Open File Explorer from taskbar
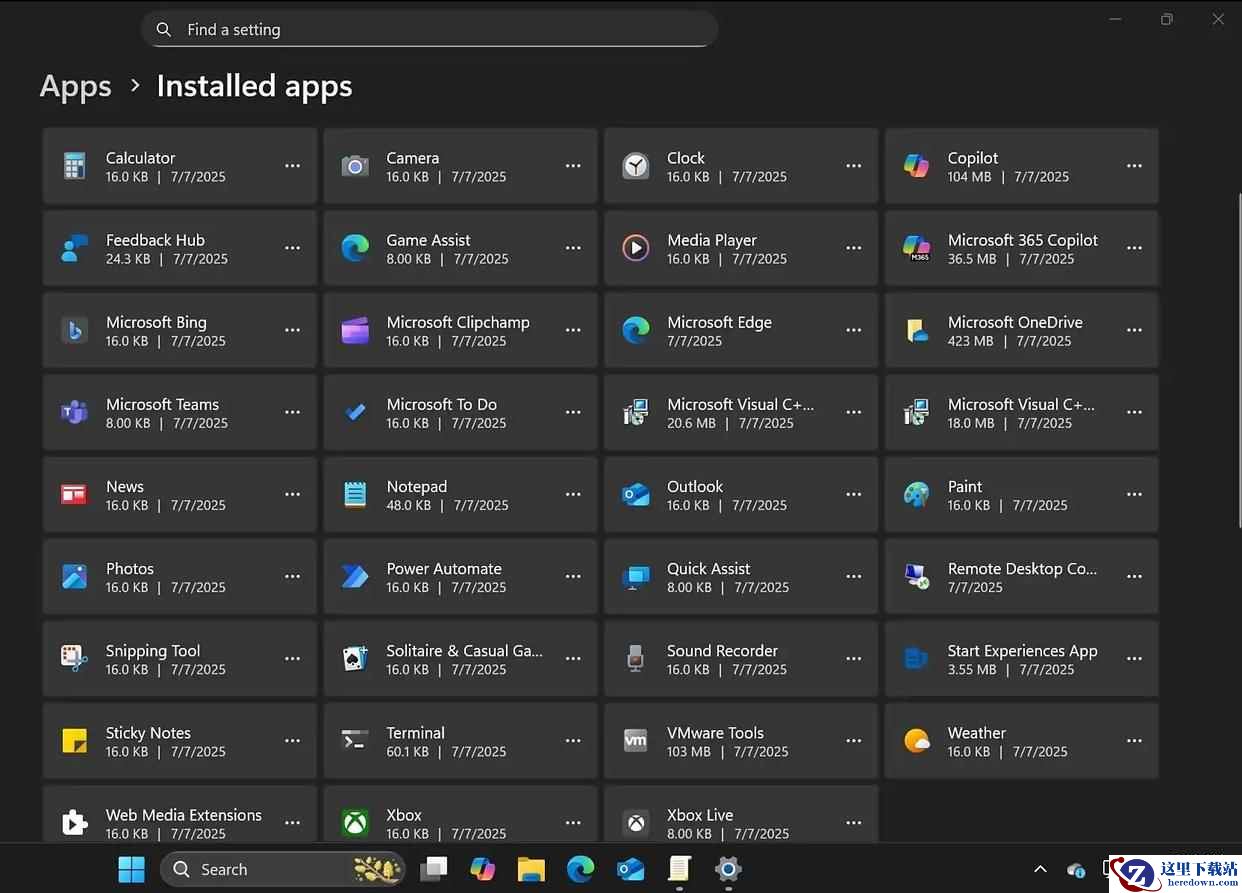Screen dimensions: 1242x893 click(x=531, y=869)
